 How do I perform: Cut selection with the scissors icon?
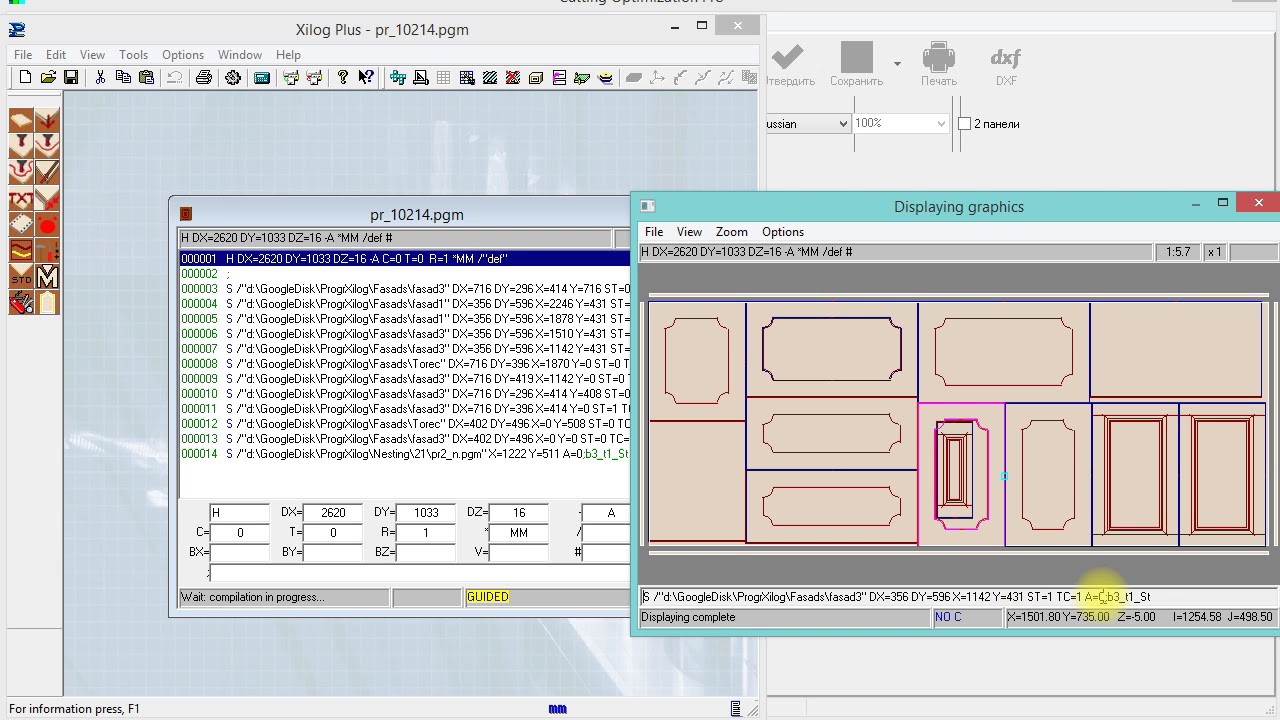pos(100,77)
